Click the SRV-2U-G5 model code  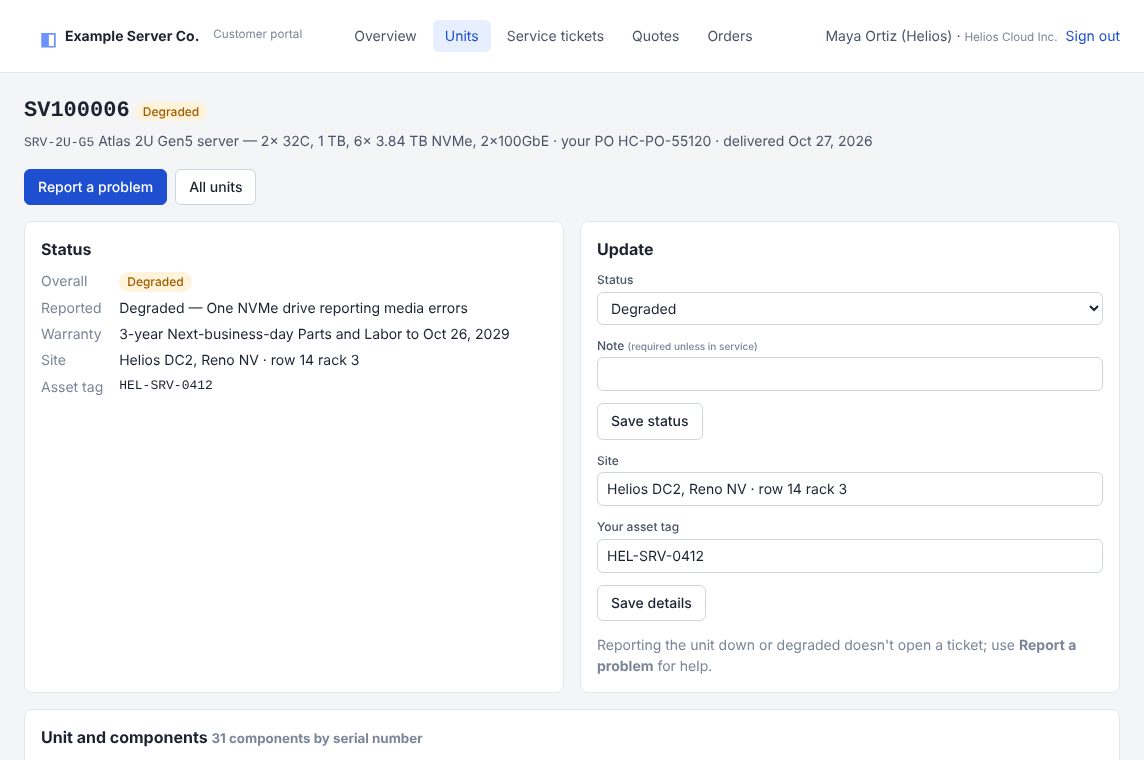(x=59, y=141)
